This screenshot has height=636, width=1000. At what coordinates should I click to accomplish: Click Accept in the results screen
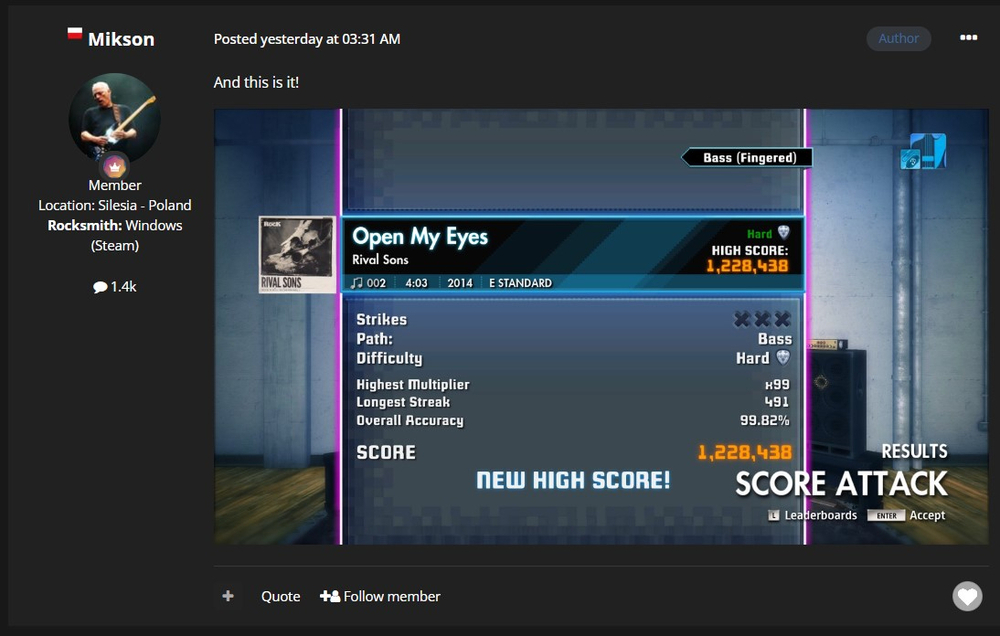click(927, 515)
